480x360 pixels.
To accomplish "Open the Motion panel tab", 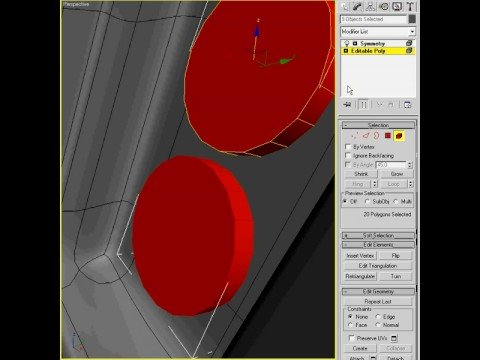I will 384,6.
